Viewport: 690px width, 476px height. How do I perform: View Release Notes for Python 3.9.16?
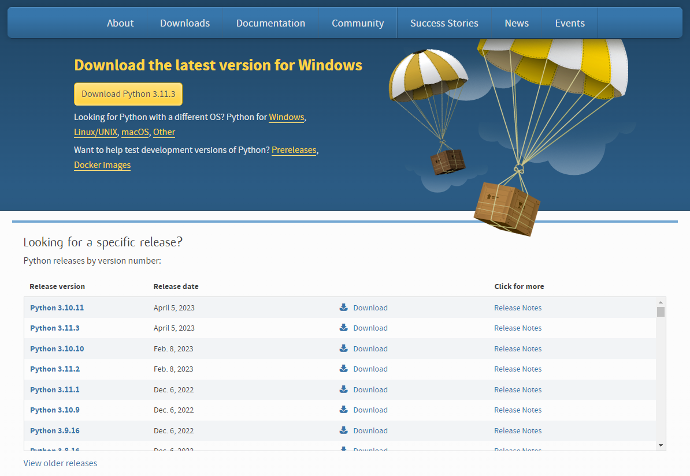click(518, 430)
